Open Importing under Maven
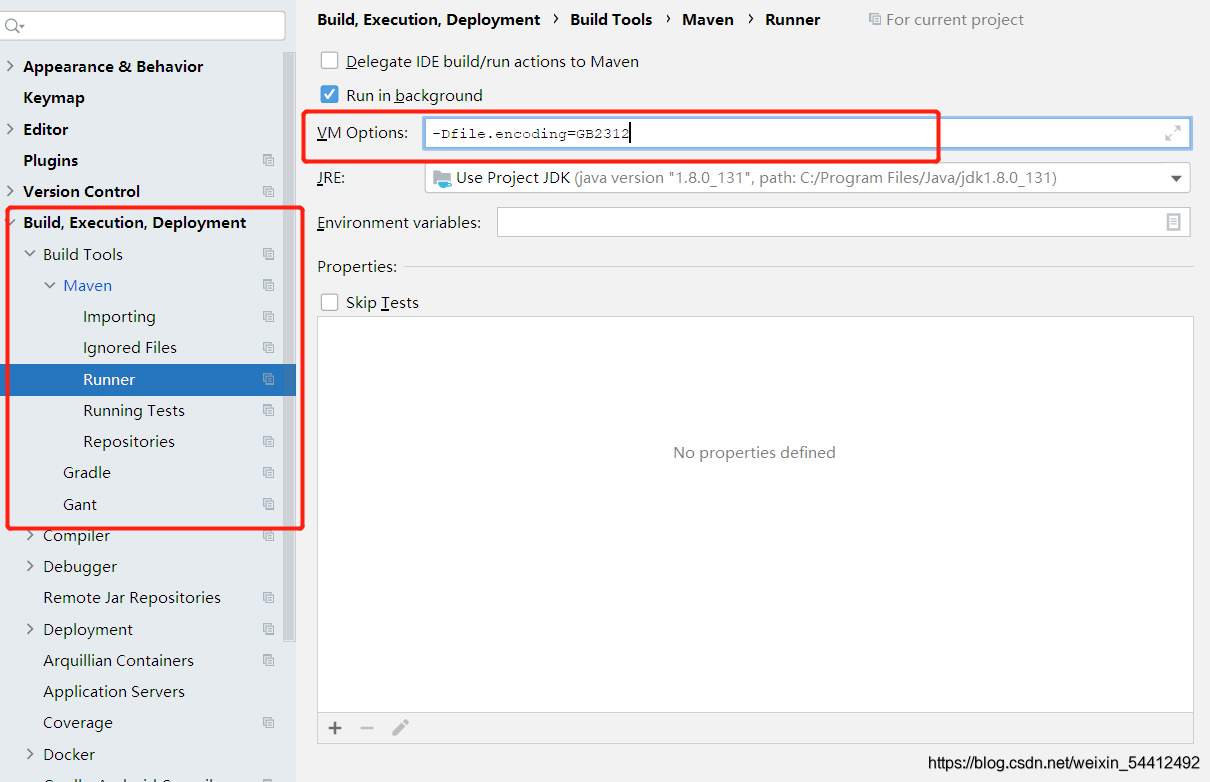The width and height of the screenshot is (1210, 782). point(119,316)
